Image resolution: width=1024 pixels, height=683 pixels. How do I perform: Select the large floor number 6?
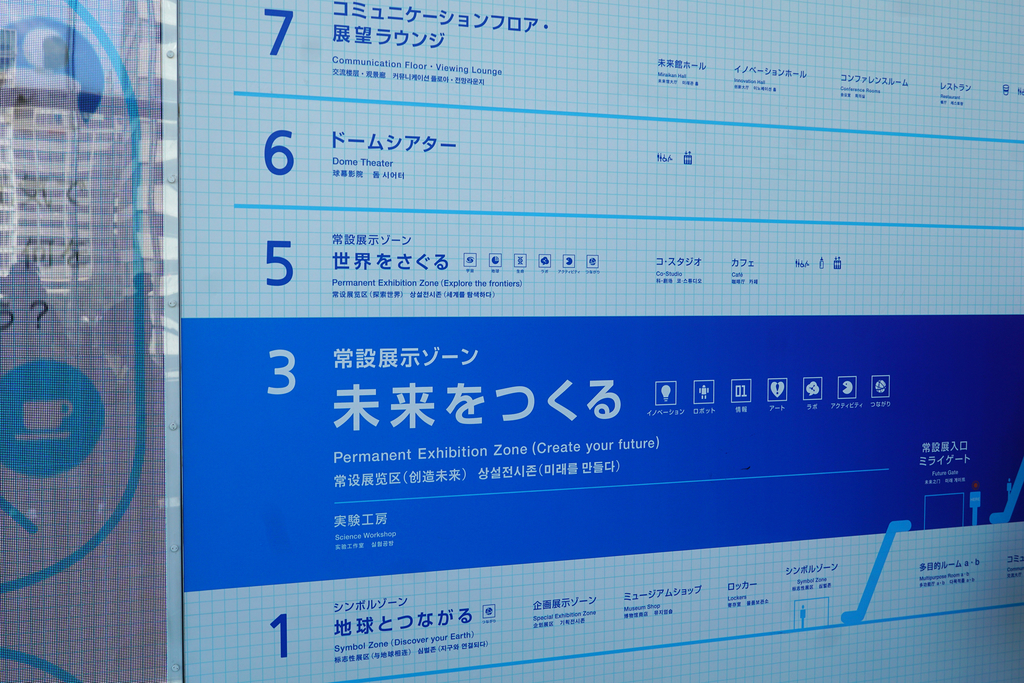coord(280,152)
